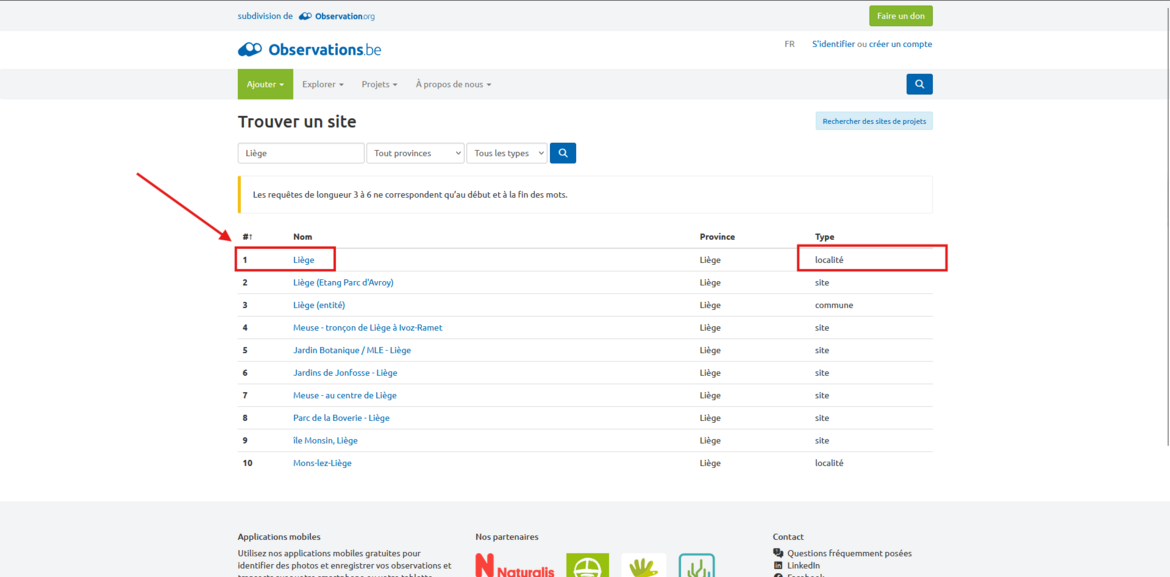Image resolution: width=1170 pixels, height=577 pixels.
Task: Open the À propos de nous menu
Action: (453, 84)
